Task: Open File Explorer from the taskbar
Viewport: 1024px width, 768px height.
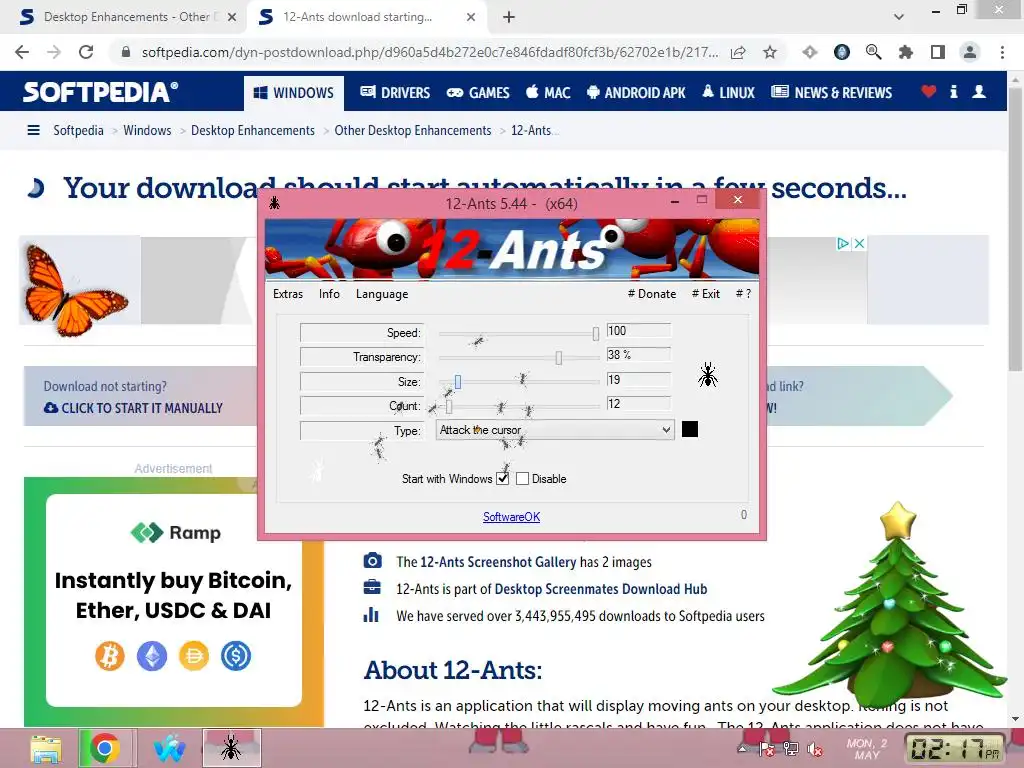Action: tap(46, 748)
